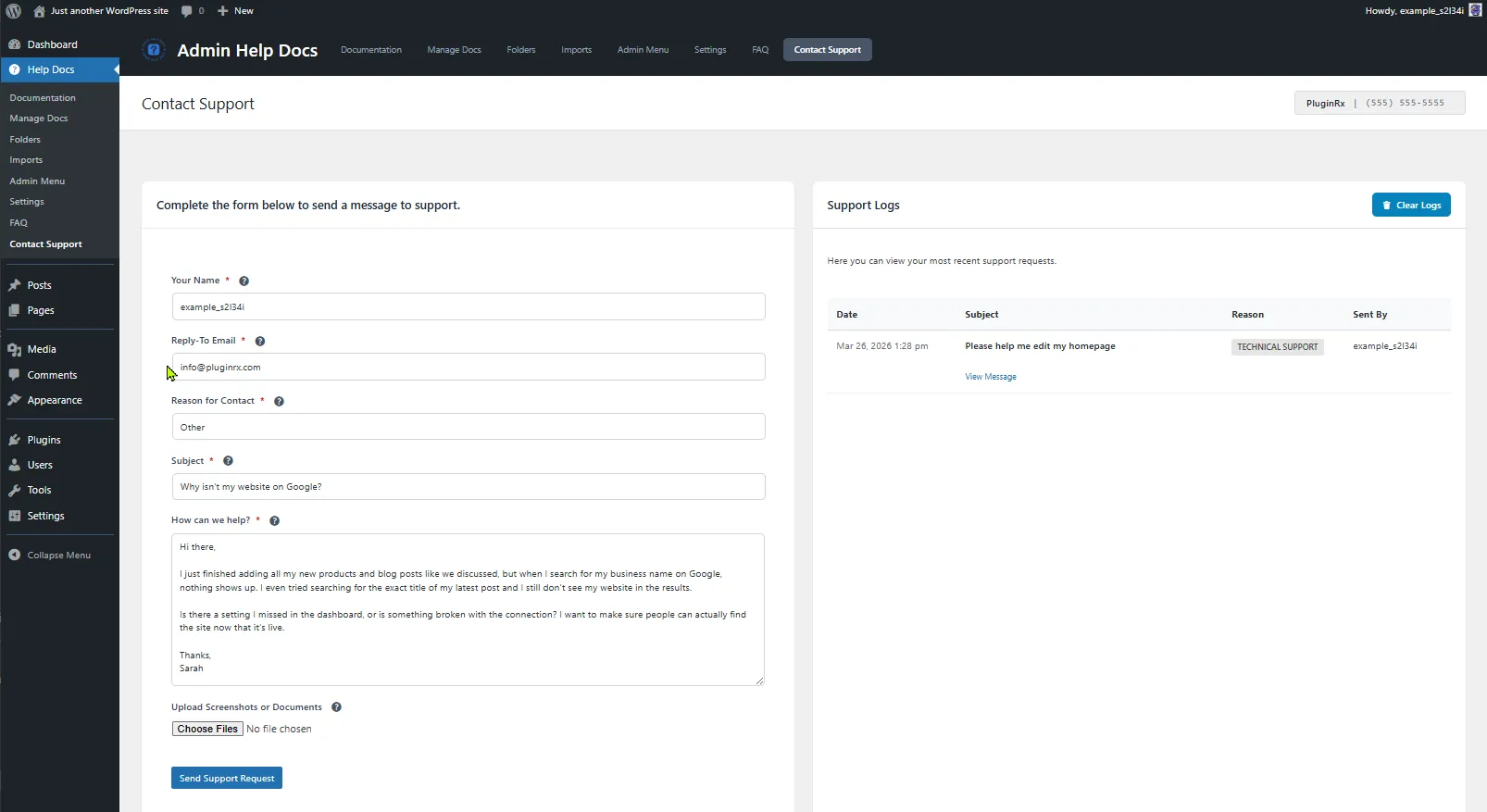The image size is (1487, 812).
Task: Click the Appearance brush icon in sidebar
Action: click(15, 400)
